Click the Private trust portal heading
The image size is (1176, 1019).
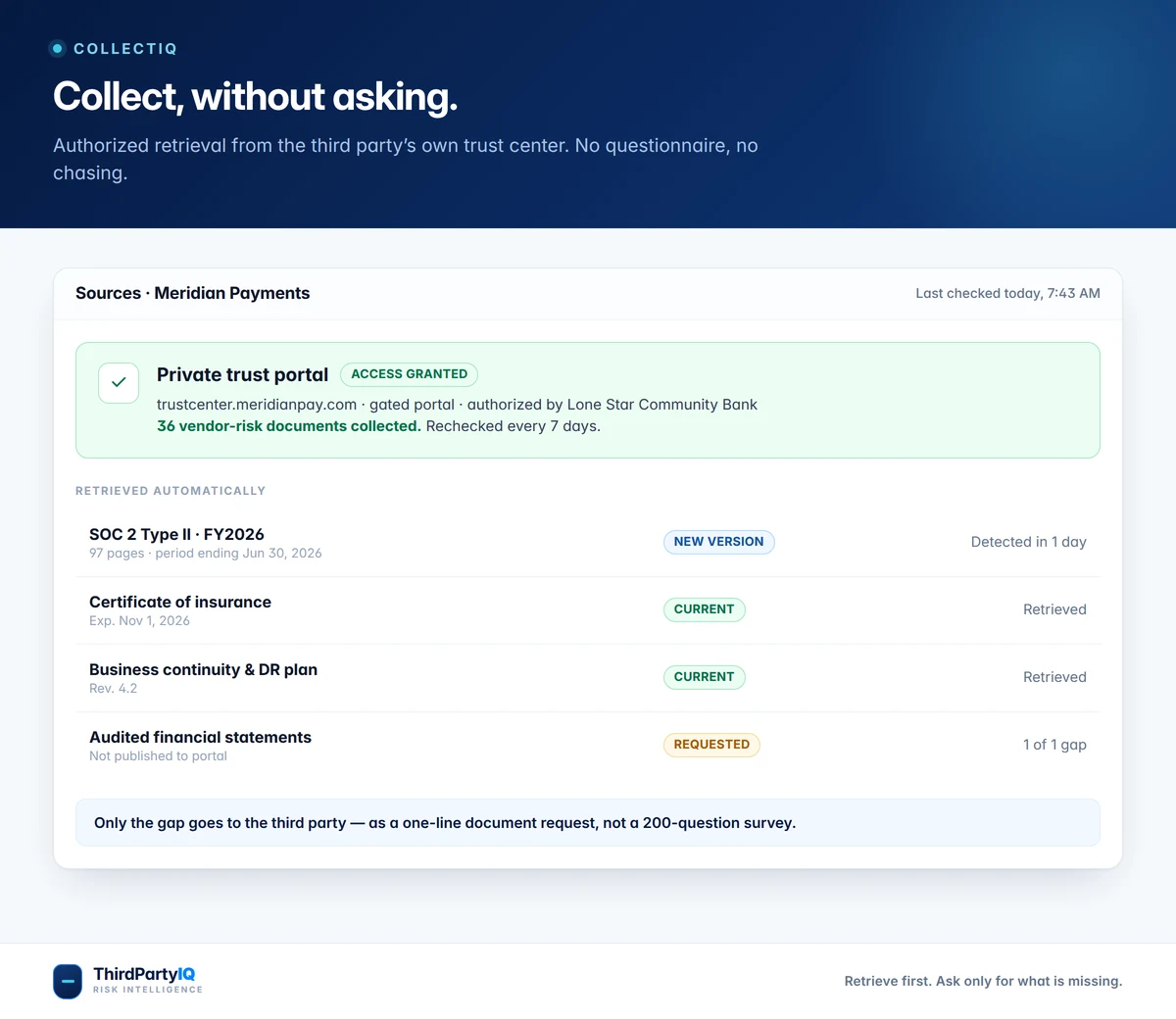[x=242, y=374]
